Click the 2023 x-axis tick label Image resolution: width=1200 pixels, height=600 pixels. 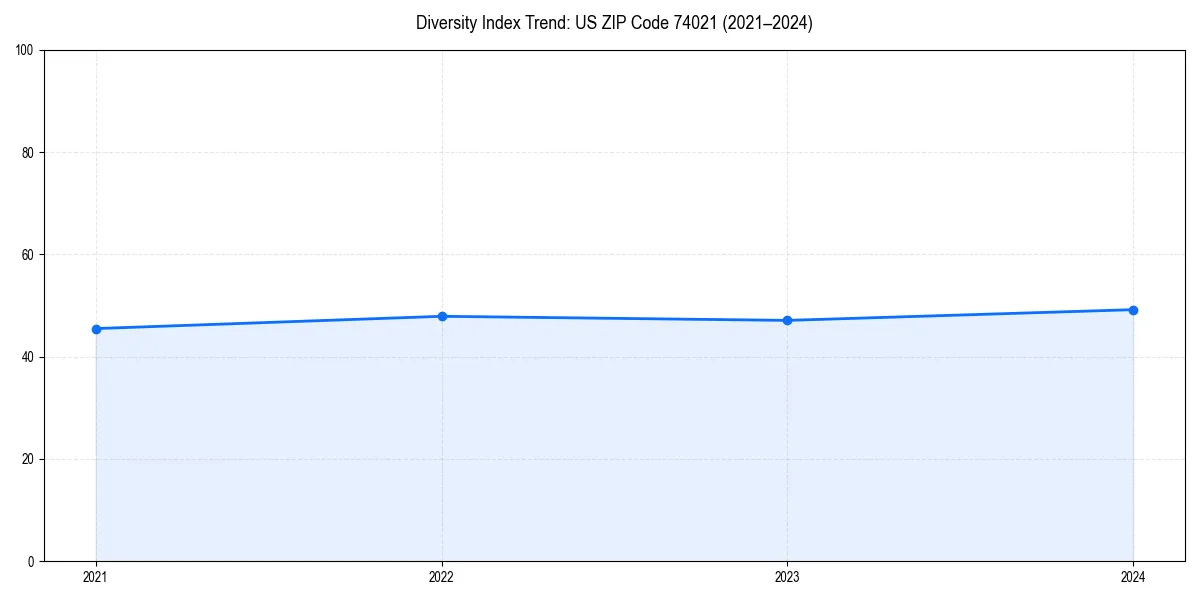tap(787, 577)
